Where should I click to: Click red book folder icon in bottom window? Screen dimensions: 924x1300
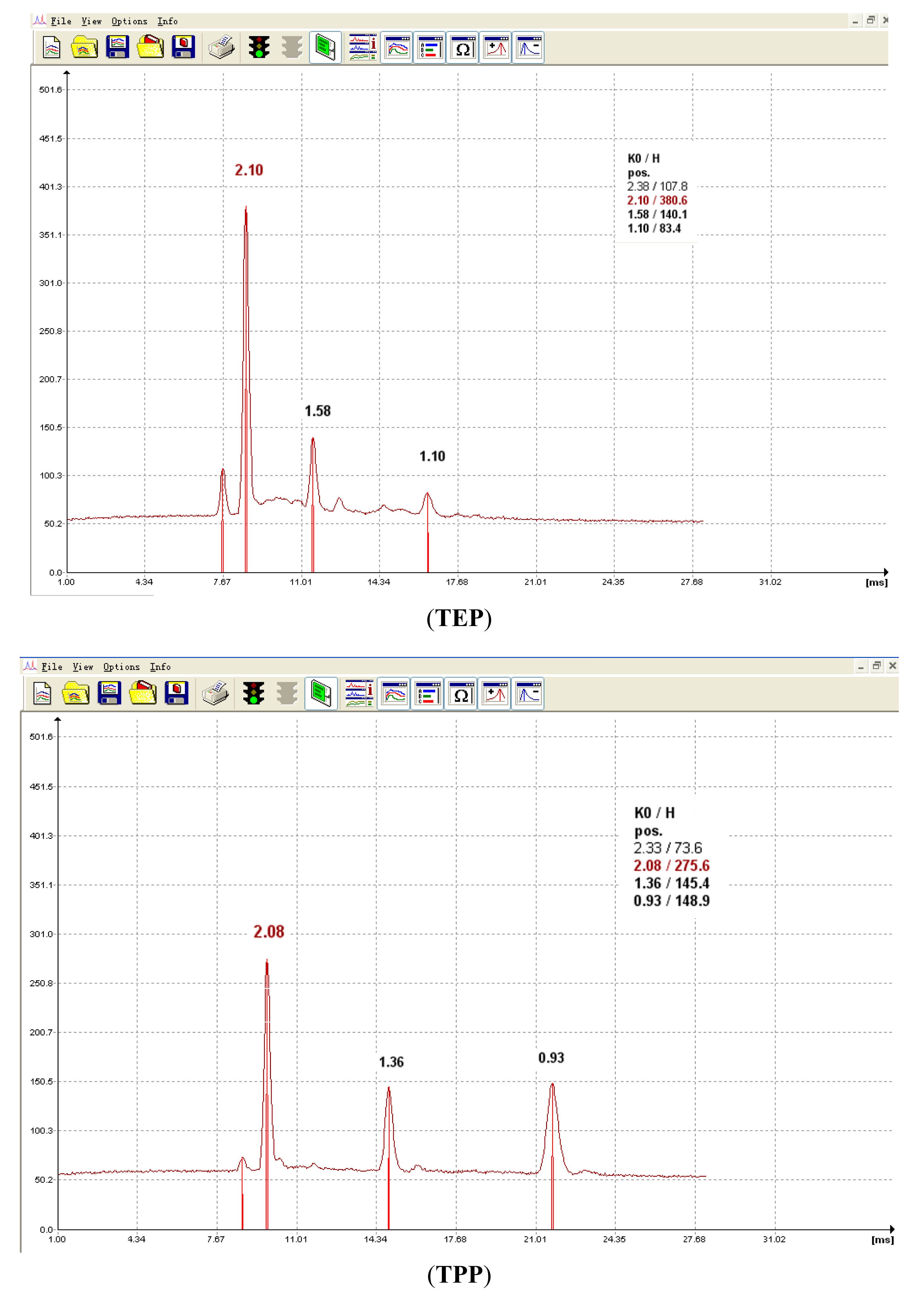tap(143, 693)
